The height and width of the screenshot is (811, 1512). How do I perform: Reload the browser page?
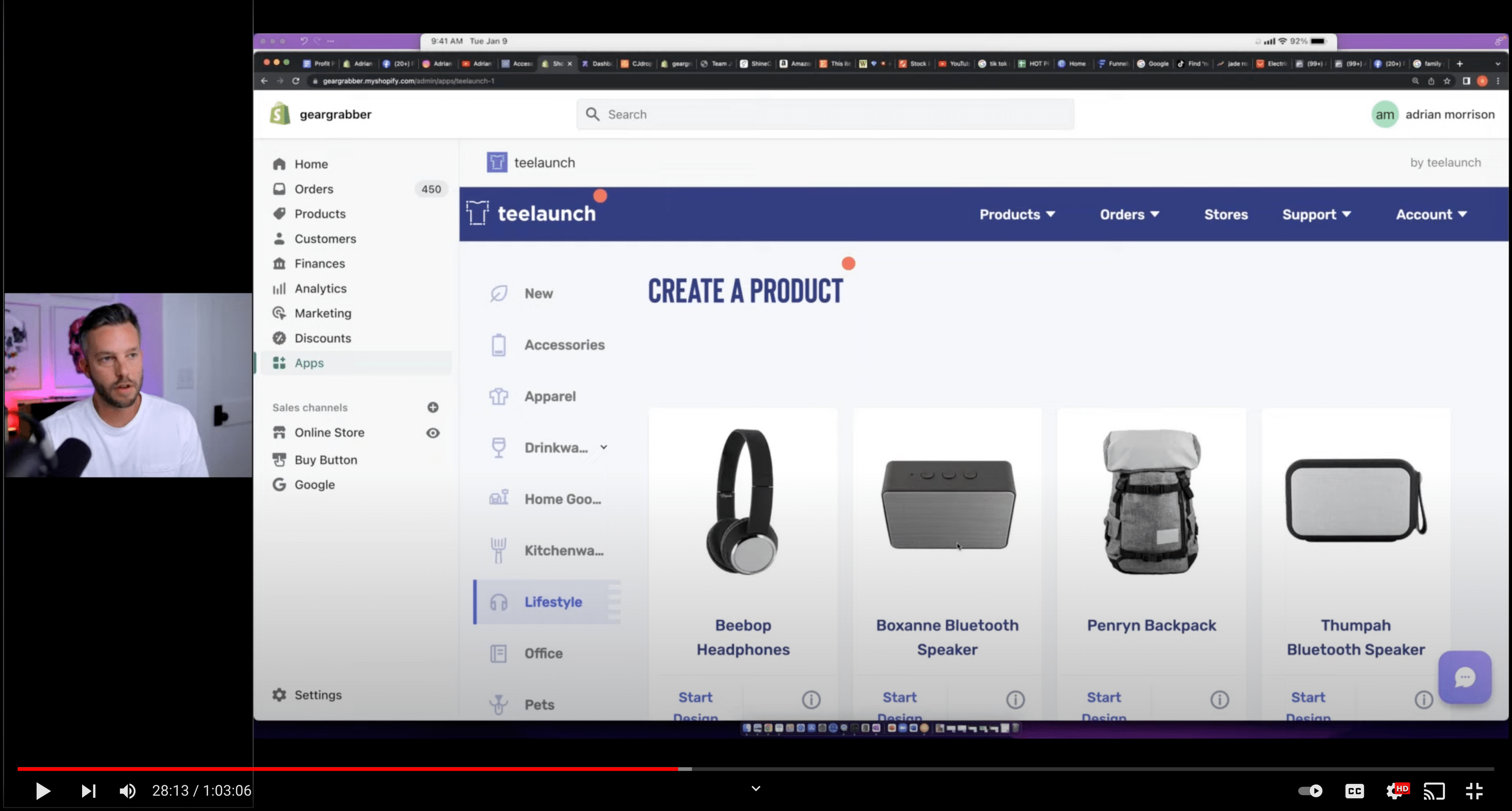click(x=296, y=81)
